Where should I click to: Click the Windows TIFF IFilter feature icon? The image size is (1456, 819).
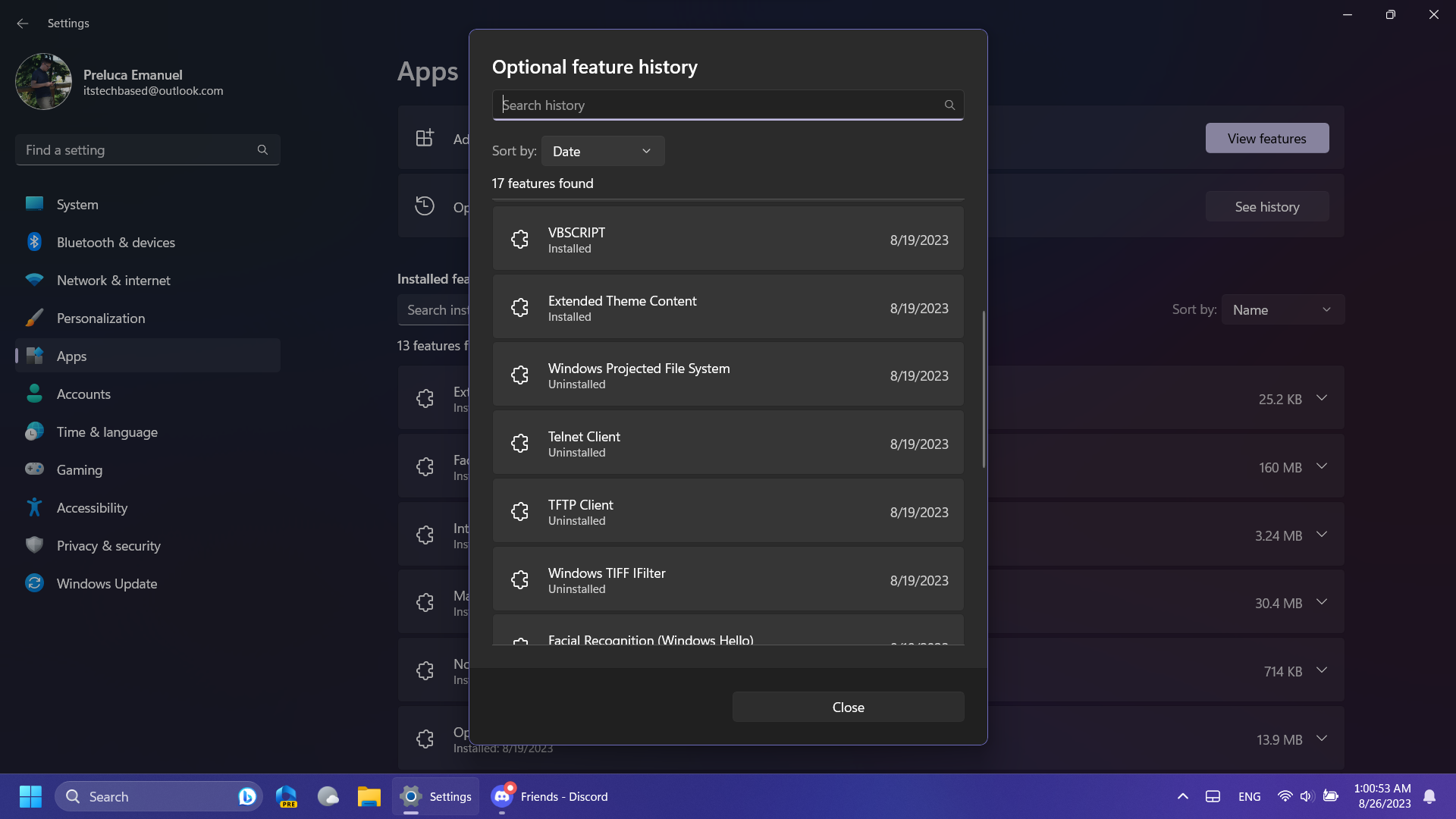pyautogui.click(x=519, y=580)
